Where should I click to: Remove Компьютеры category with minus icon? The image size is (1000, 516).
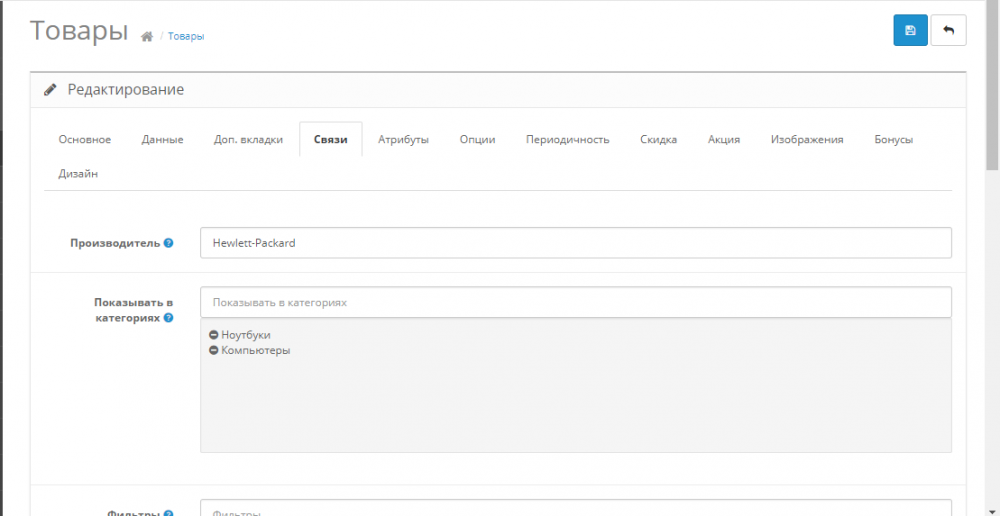[214, 350]
